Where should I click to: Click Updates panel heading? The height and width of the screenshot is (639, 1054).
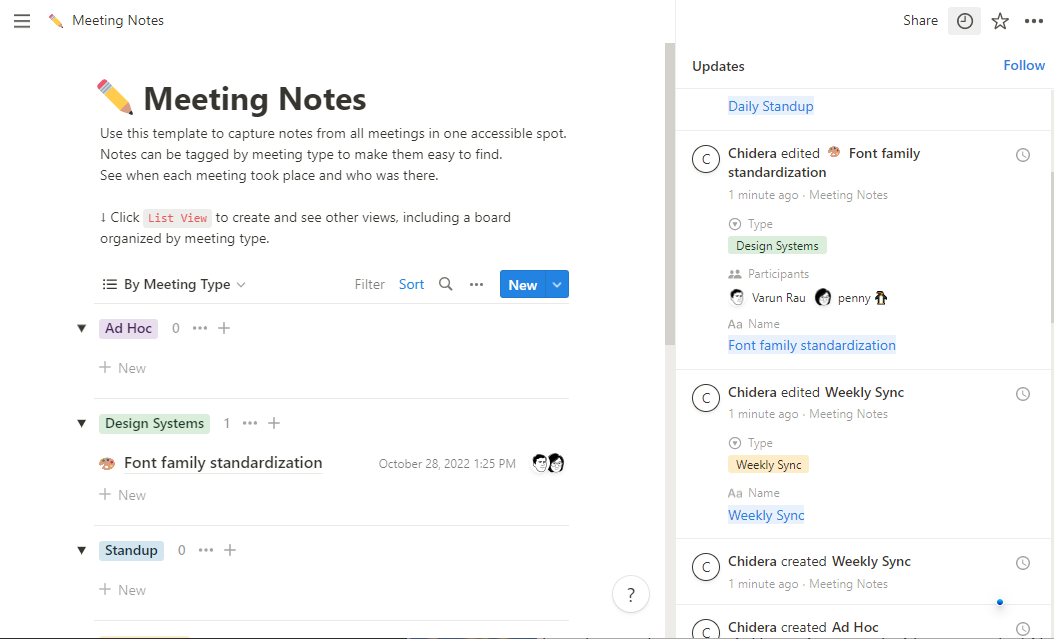[x=718, y=66]
